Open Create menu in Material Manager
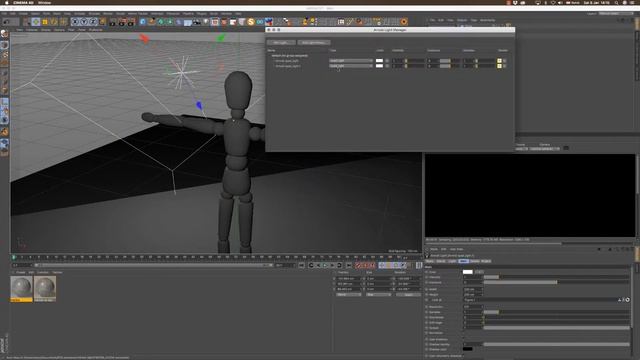The width and height of the screenshot is (640, 360). 20,272
